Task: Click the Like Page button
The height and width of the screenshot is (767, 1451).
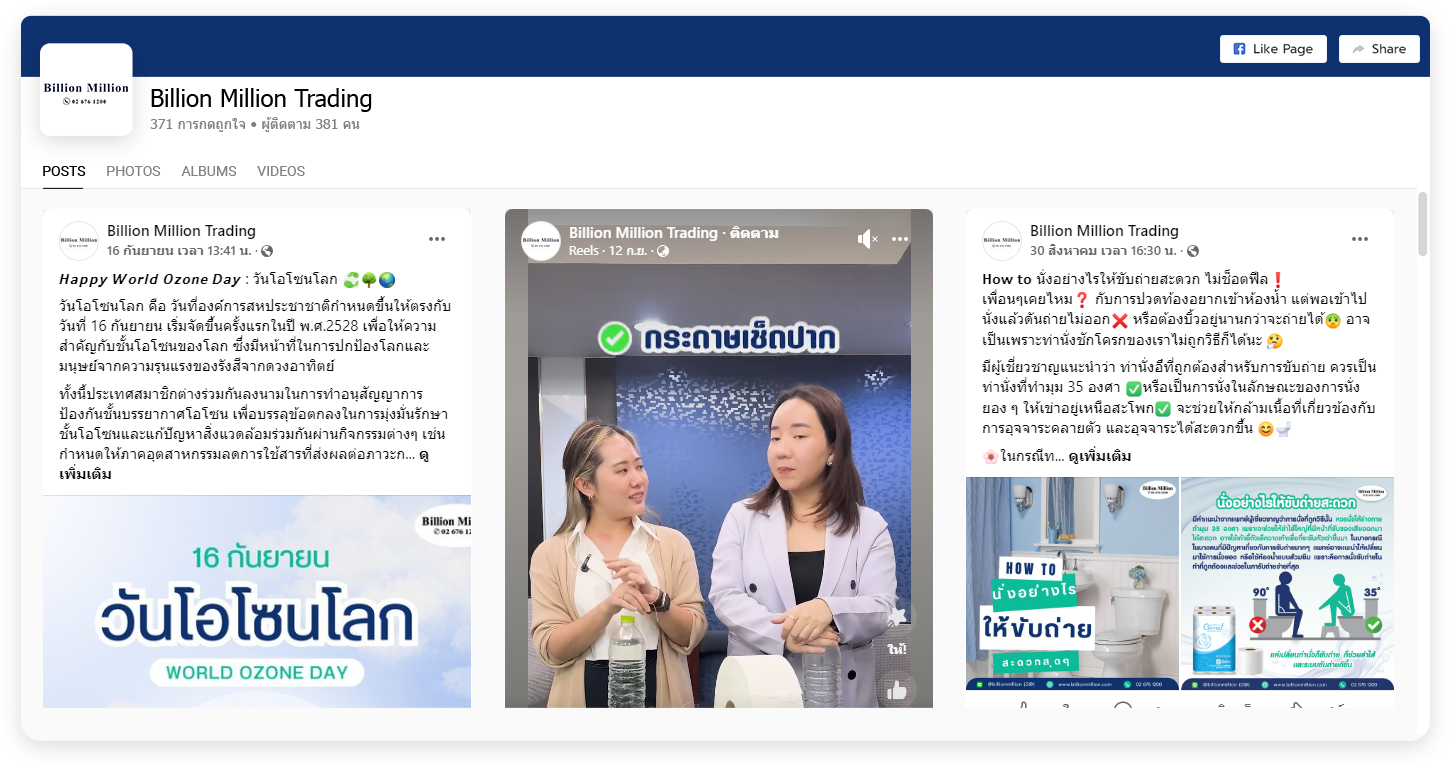Action: pos(1273,49)
